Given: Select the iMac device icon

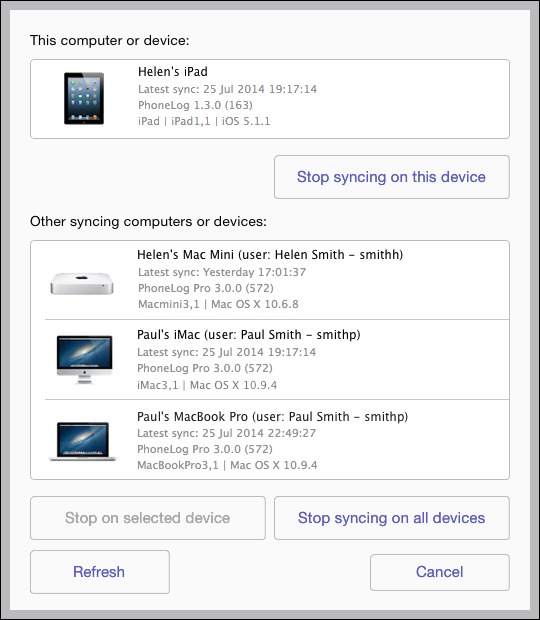Looking at the screenshot, I should 84,359.
